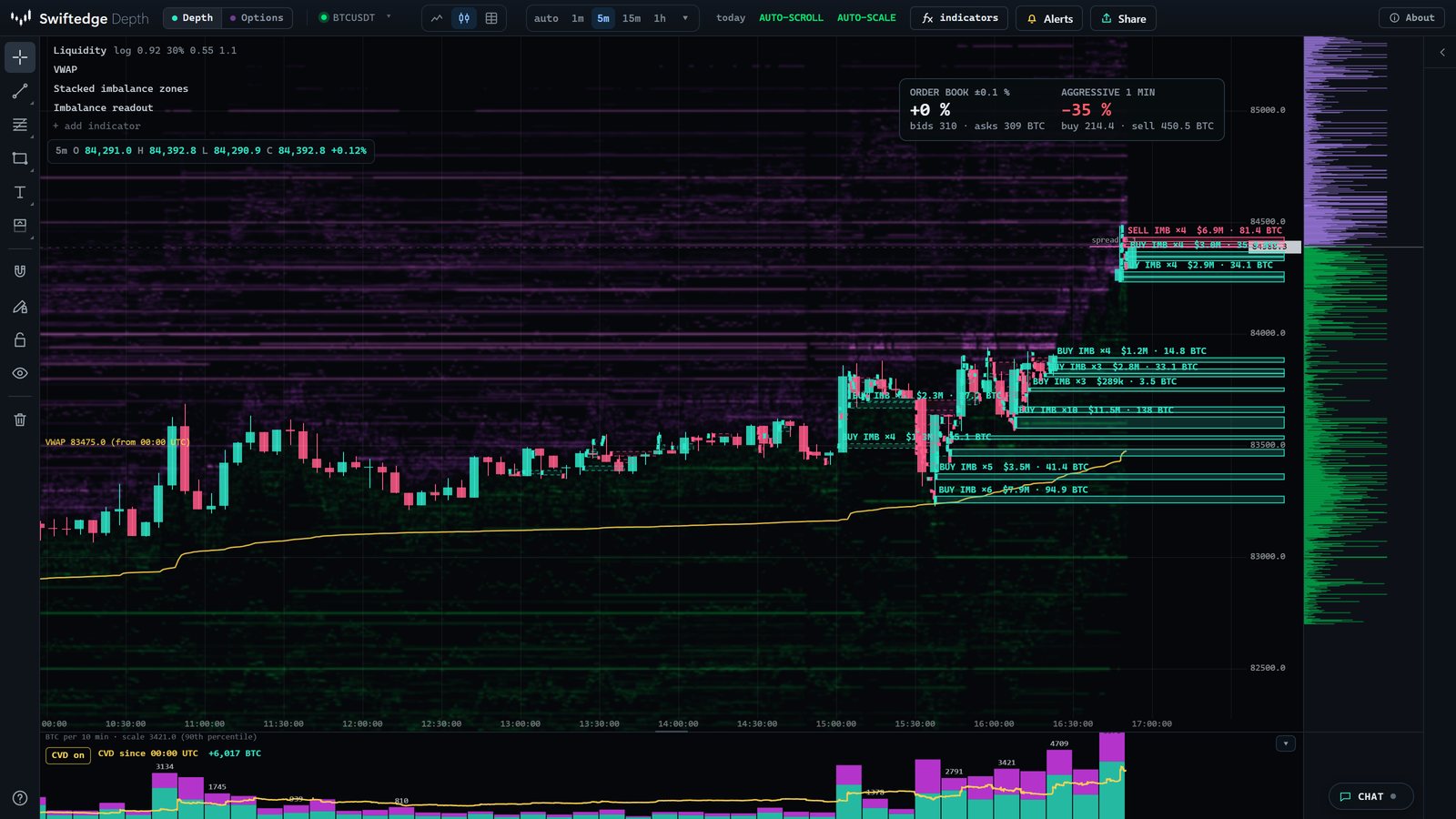
Task: Enable magnet snap mode
Action: (x=20, y=271)
